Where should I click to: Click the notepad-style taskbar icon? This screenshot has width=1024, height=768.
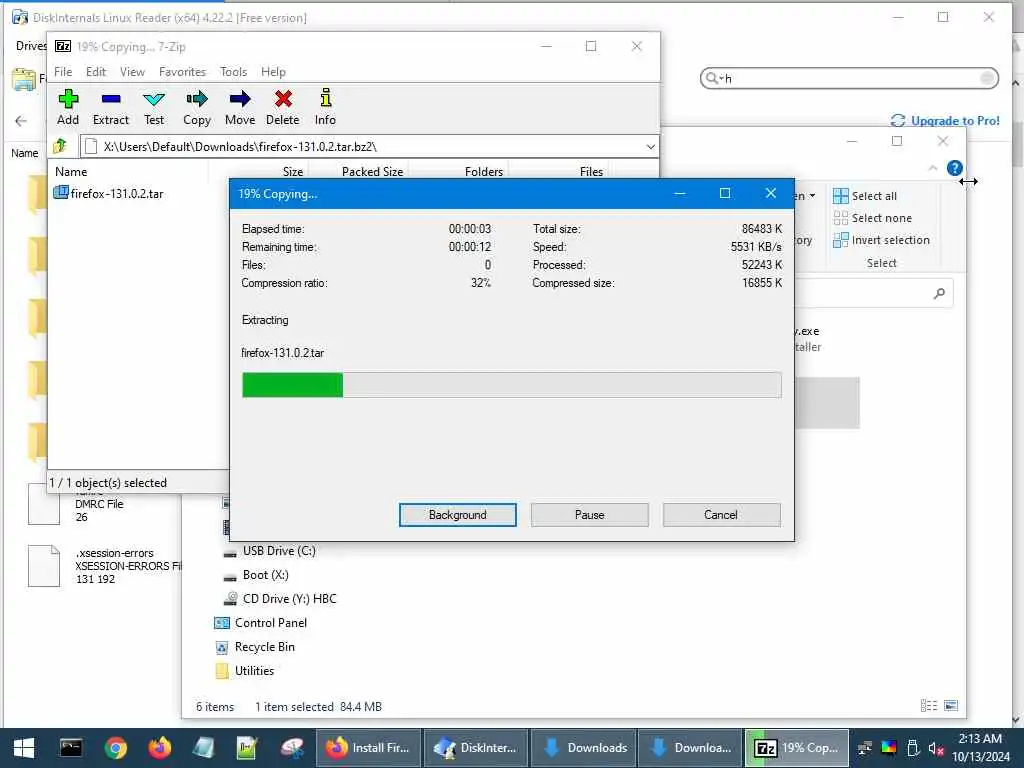203,748
